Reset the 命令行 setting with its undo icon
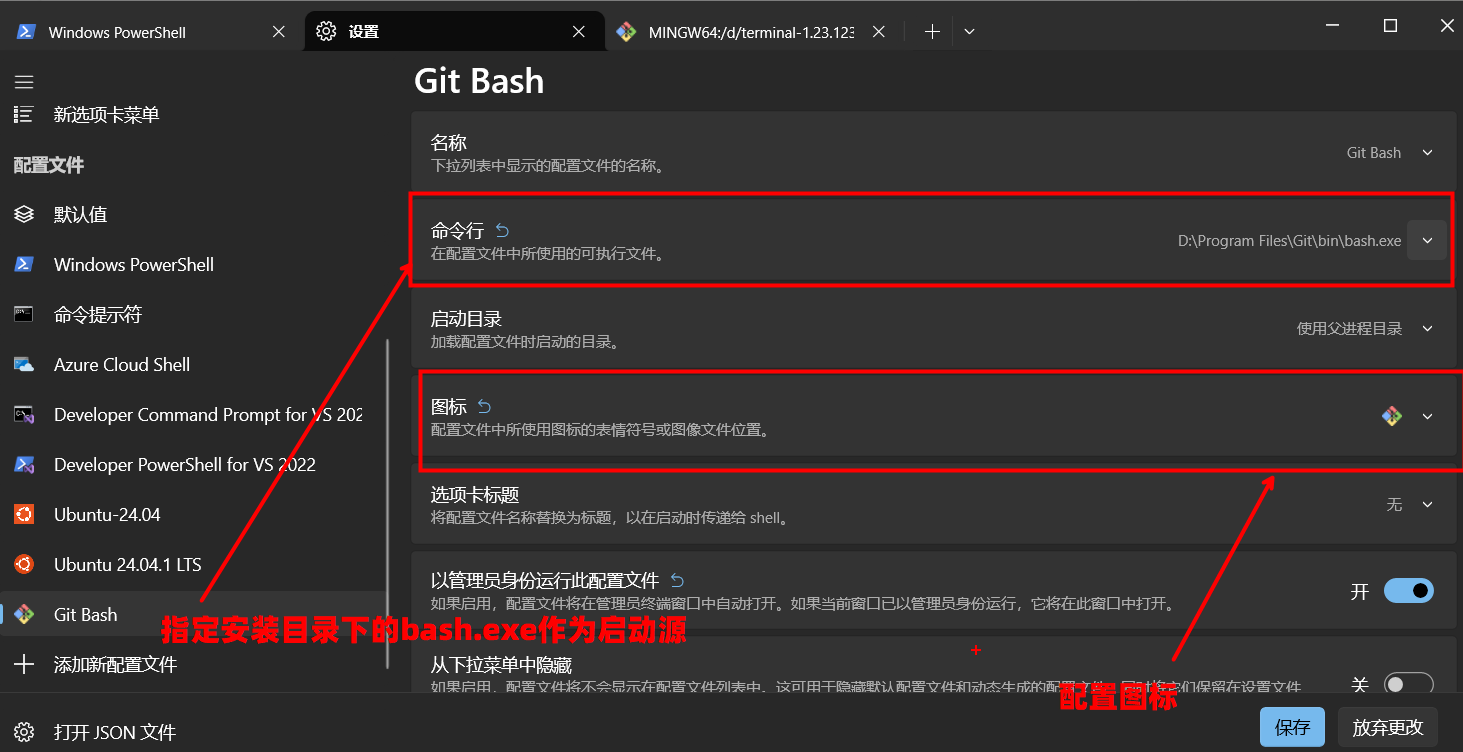This screenshot has height=752, width=1463. pyautogui.click(x=502, y=231)
